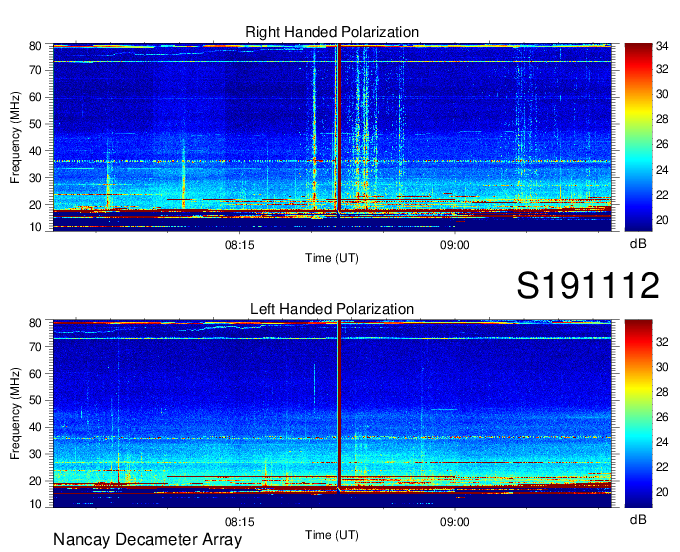Click the "10" frequency tick of the Left Handed plot
The width and height of the screenshot is (680, 552).
[35, 504]
